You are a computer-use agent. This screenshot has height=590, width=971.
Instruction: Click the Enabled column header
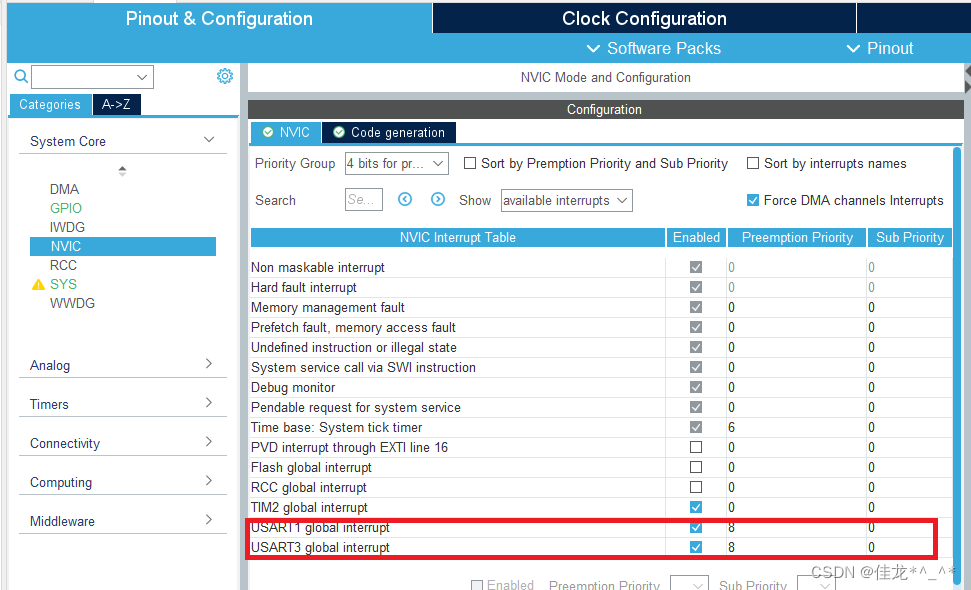696,238
